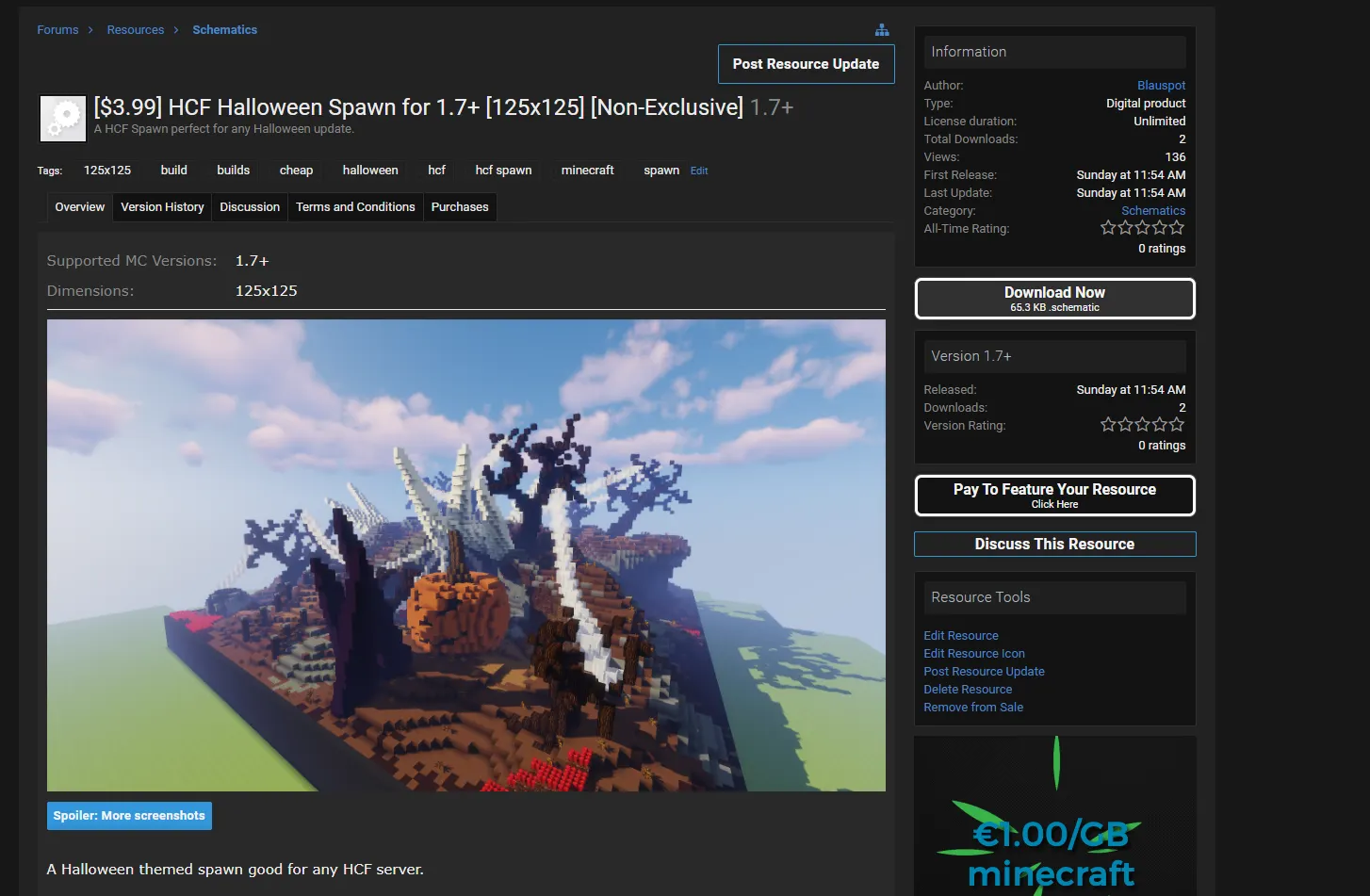1370x896 pixels.
Task: Click the Information panel header
Action: click(x=1055, y=52)
